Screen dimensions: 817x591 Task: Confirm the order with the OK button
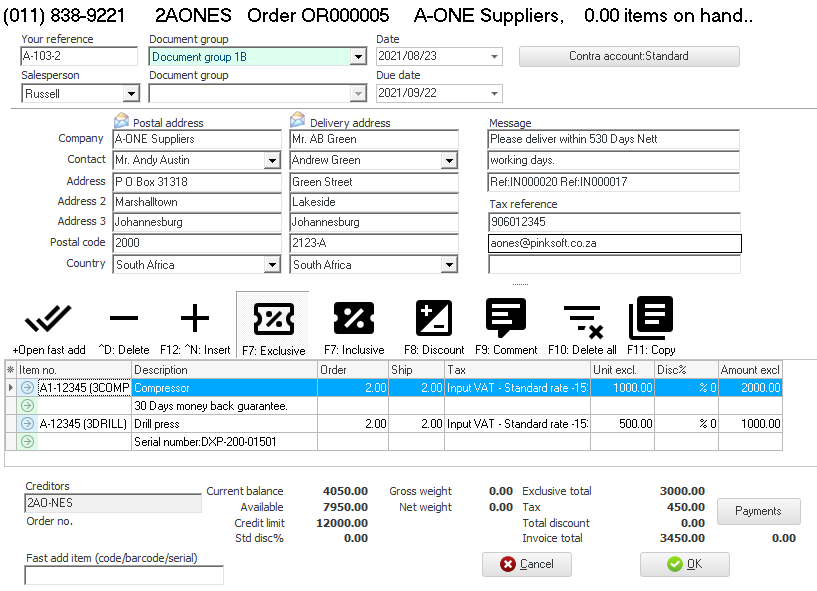(684, 564)
